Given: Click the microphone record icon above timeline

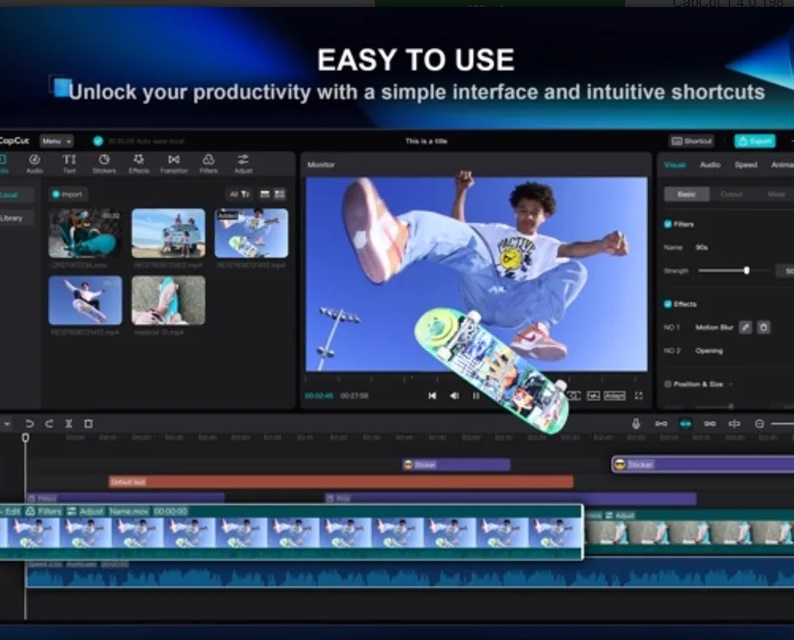Looking at the screenshot, I should click(x=635, y=424).
